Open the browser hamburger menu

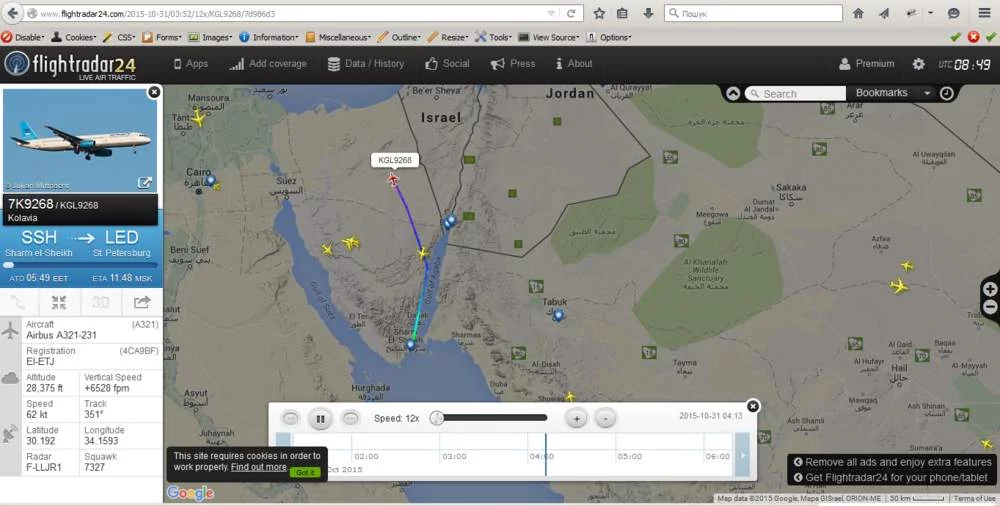coord(985,13)
